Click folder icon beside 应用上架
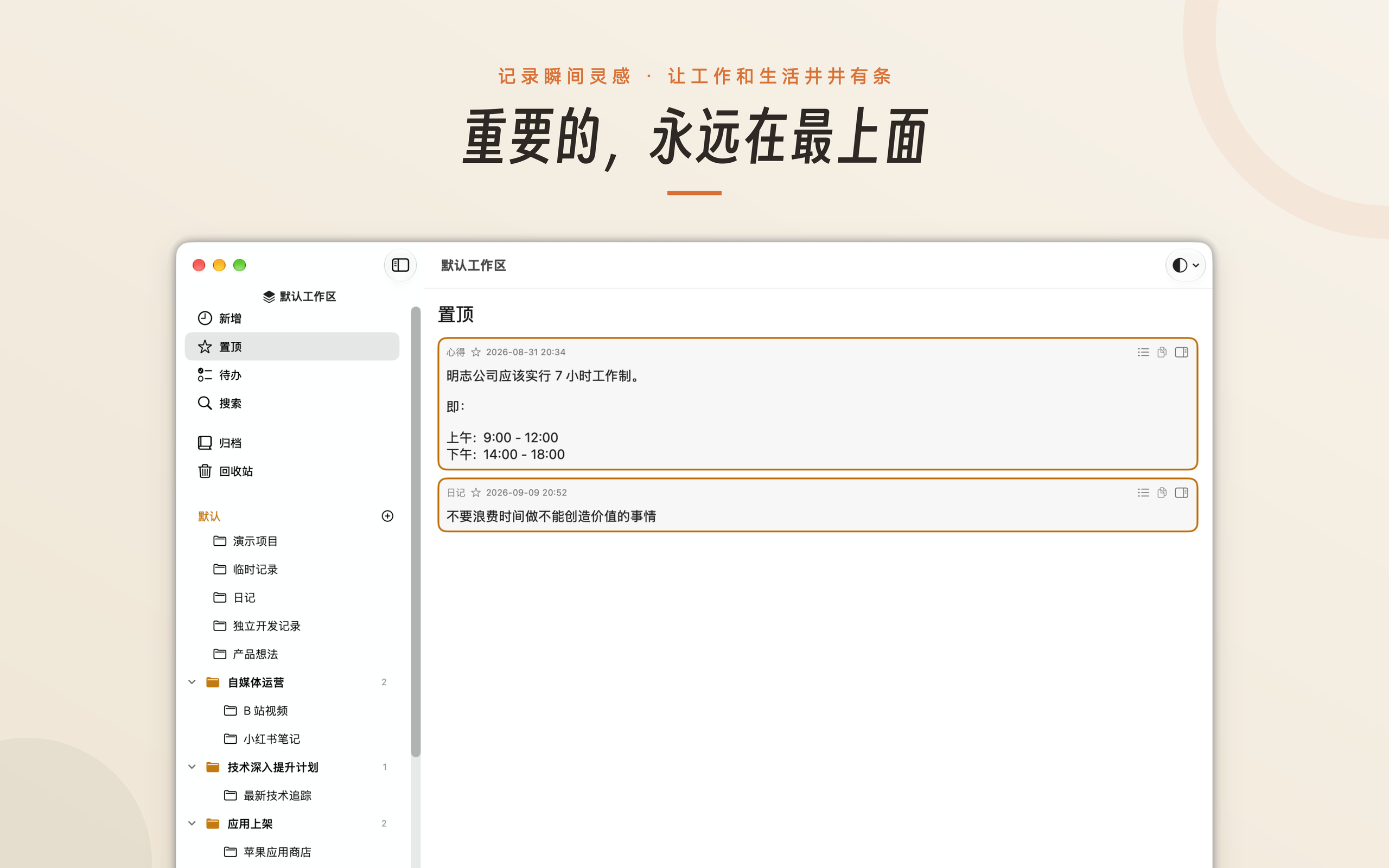Viewport: 1389px width, 868px height. pos(213,823)
